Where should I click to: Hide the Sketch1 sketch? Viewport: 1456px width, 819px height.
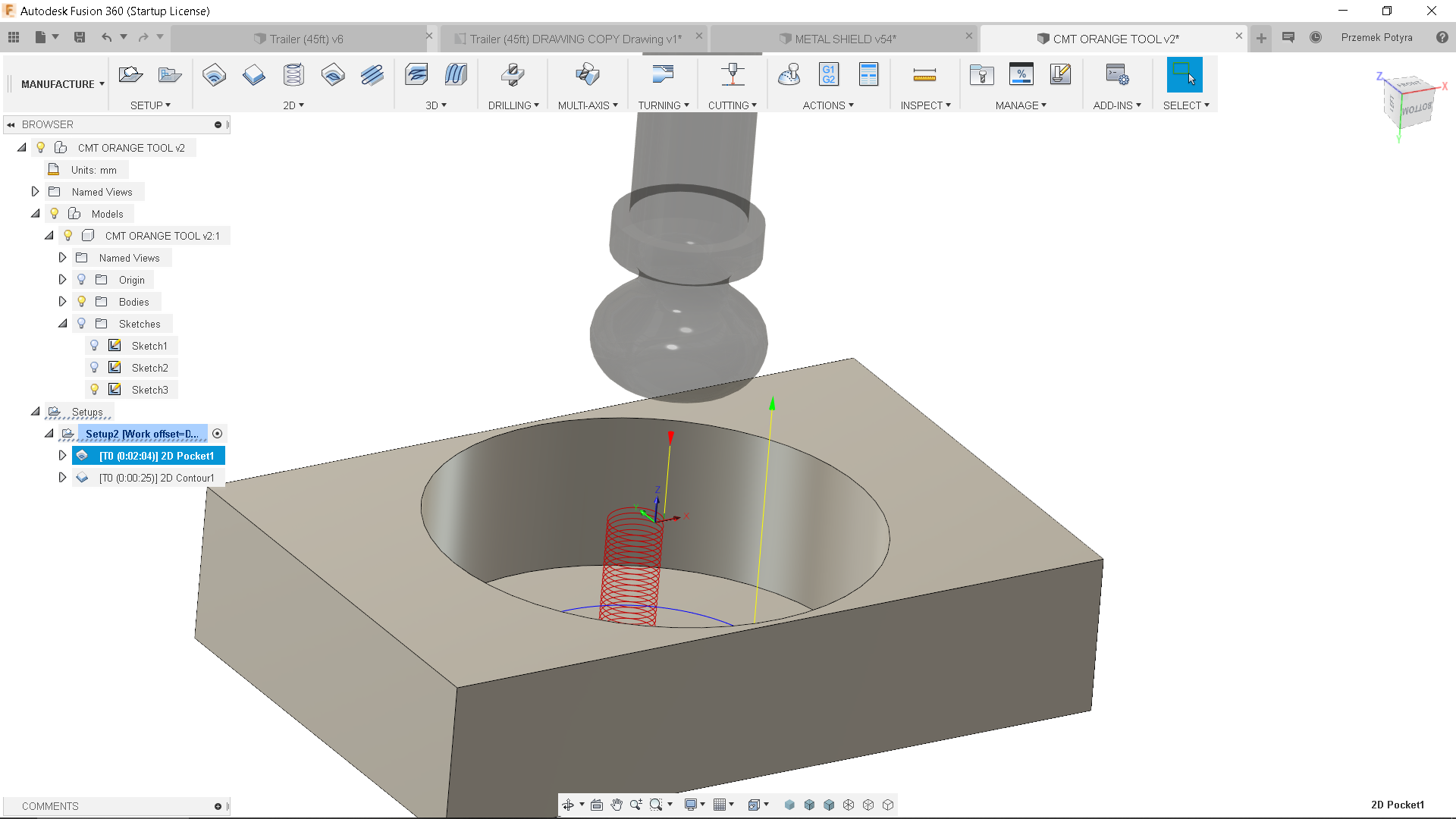coord(94,346)
